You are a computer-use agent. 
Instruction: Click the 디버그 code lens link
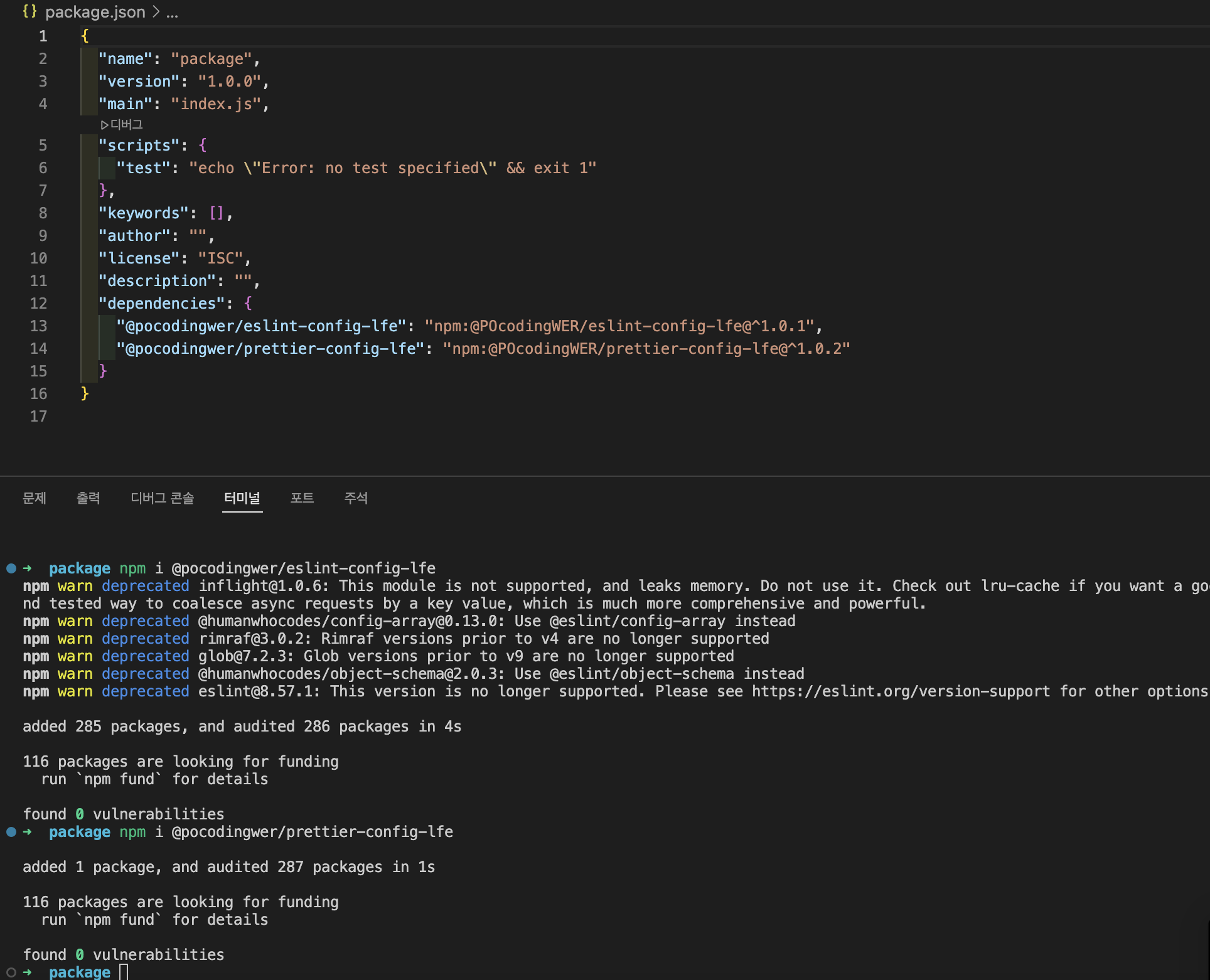click(127, 125)
